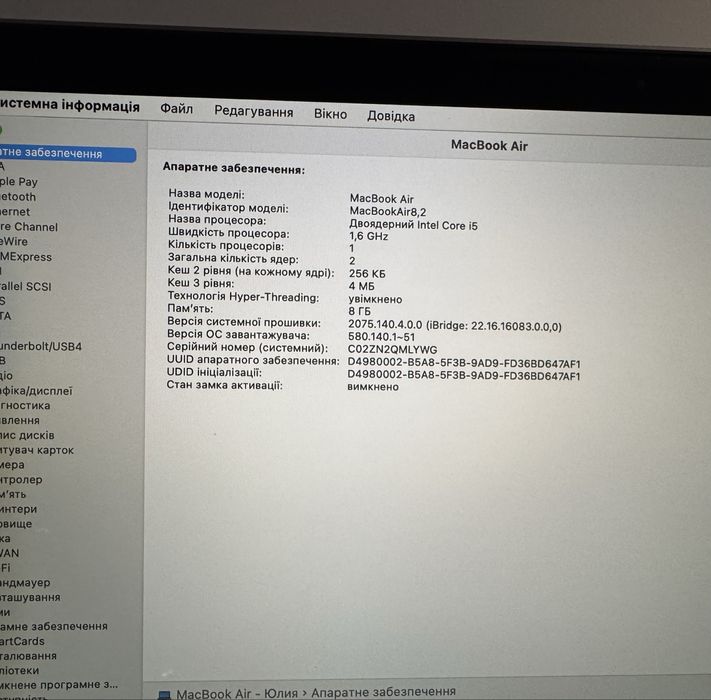Screen dimensions: 711x700
Task: Click the model identifier value MacBookAir8,2
Action: [388, 211]
